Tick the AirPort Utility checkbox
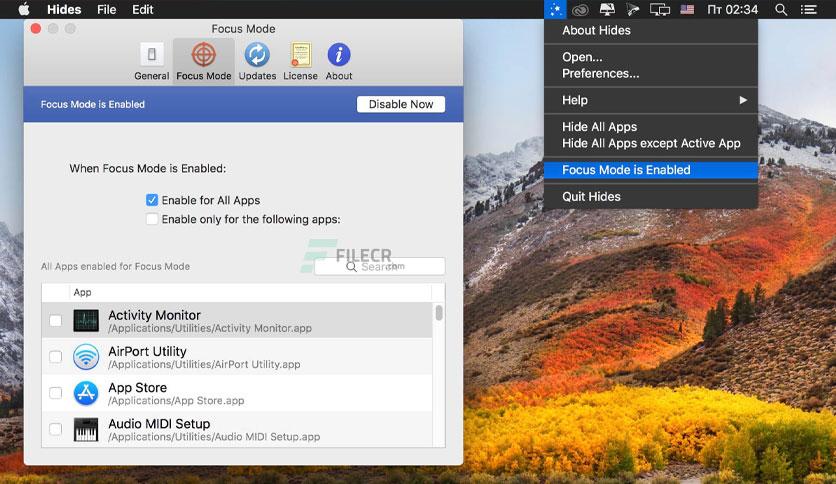 (x=55, y=357)
